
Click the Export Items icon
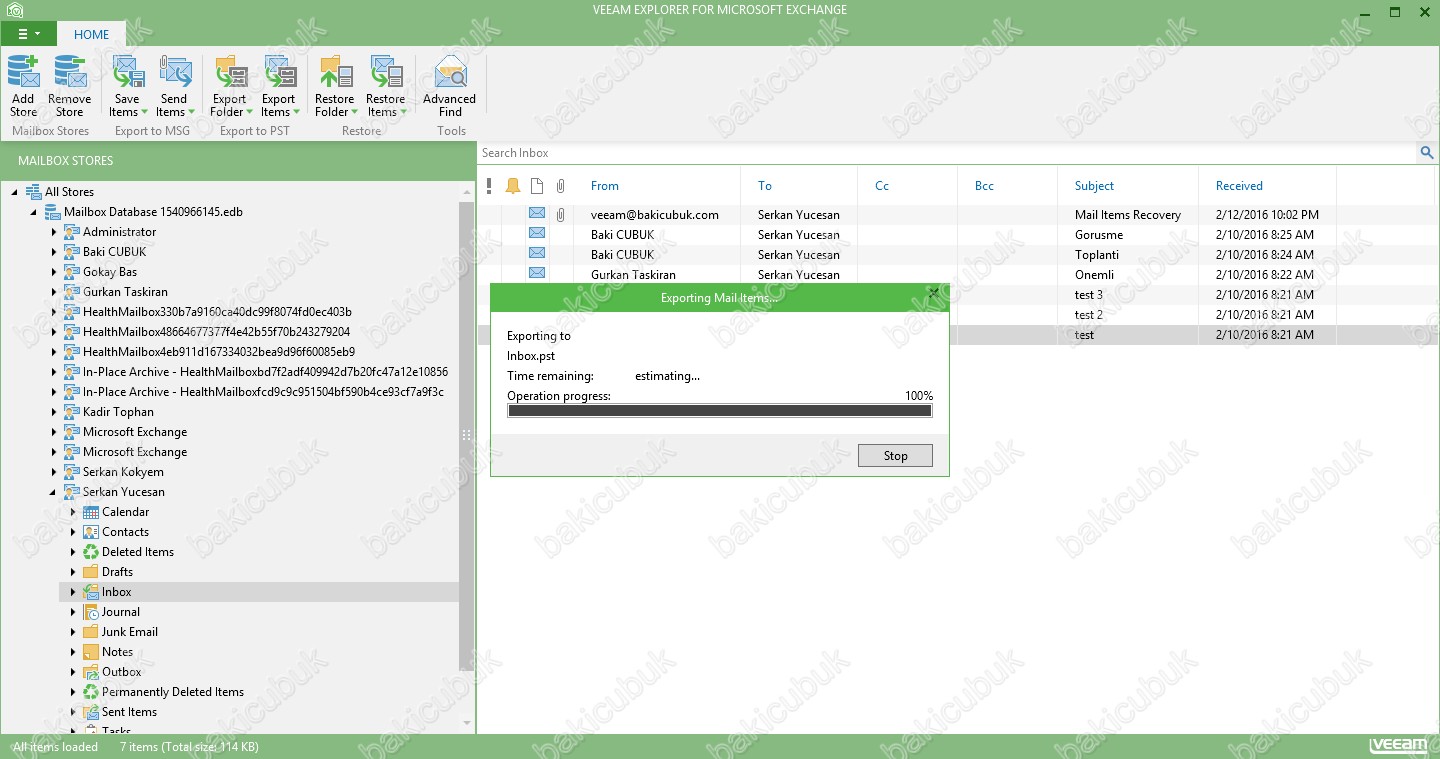279,86
